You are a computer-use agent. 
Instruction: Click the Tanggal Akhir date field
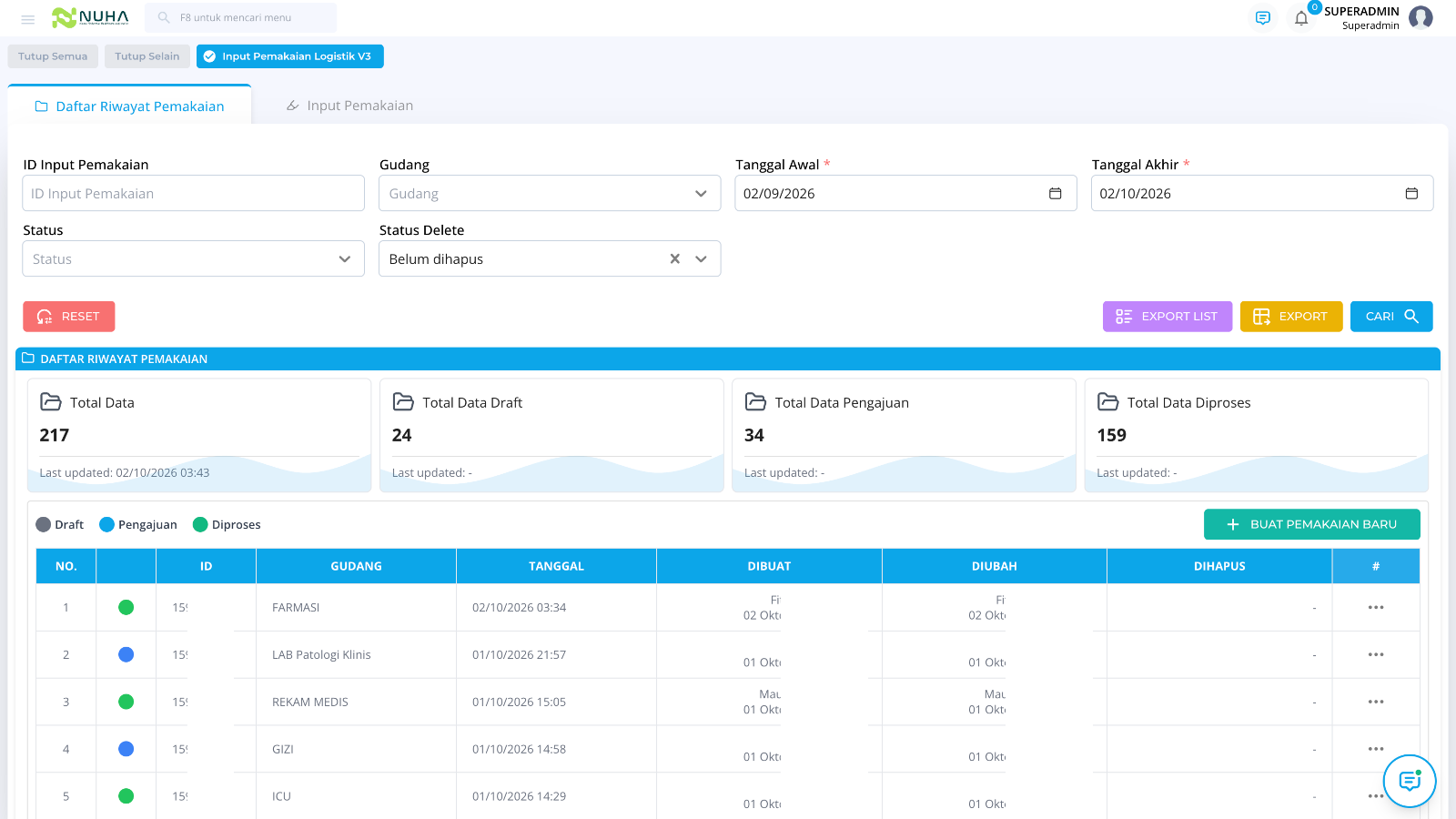[x=1262, y=193]
